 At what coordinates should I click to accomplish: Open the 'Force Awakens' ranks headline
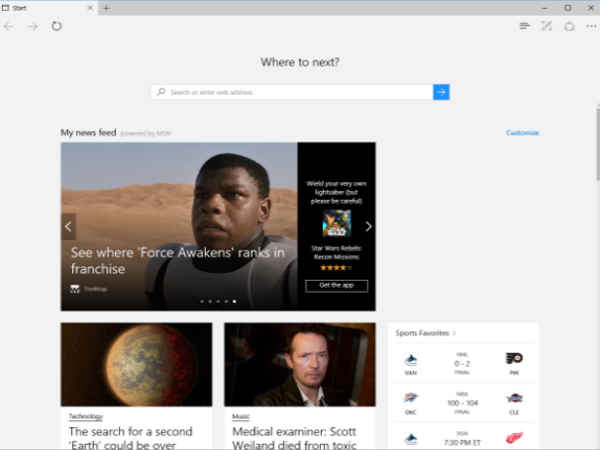pyautogui.click(x=177, y=261)
